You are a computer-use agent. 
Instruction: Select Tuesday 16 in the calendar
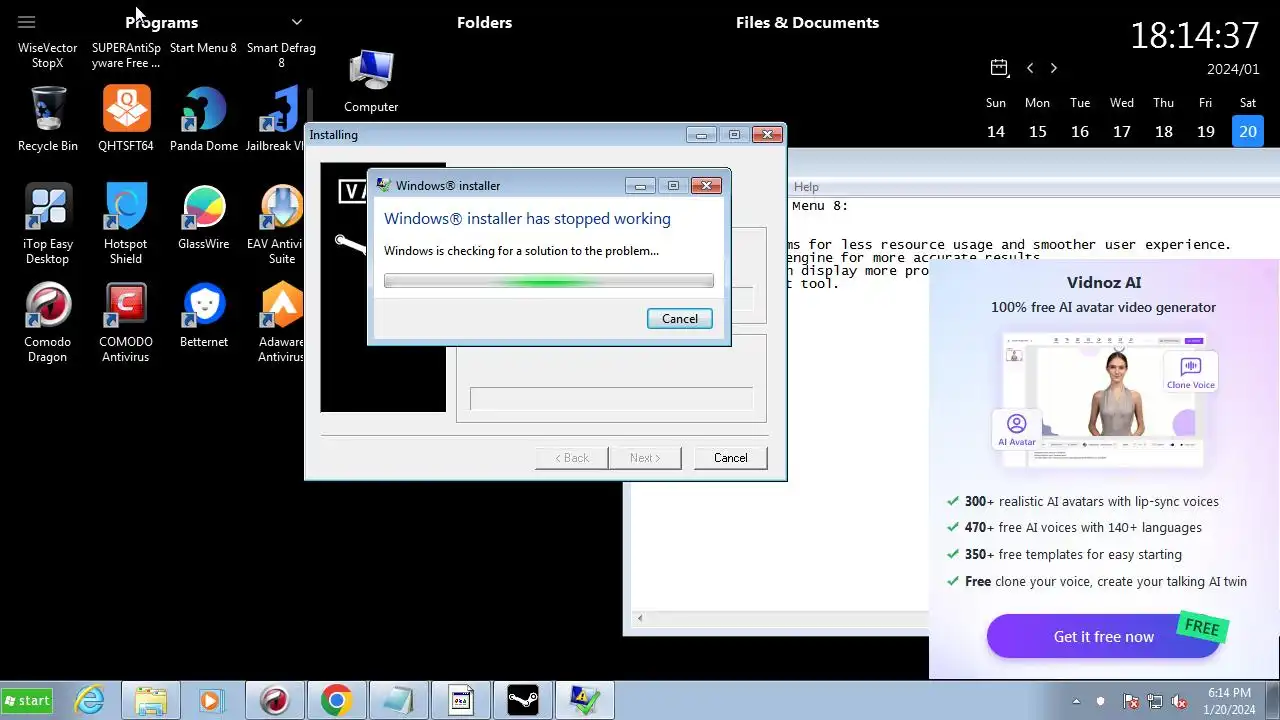1080,131
